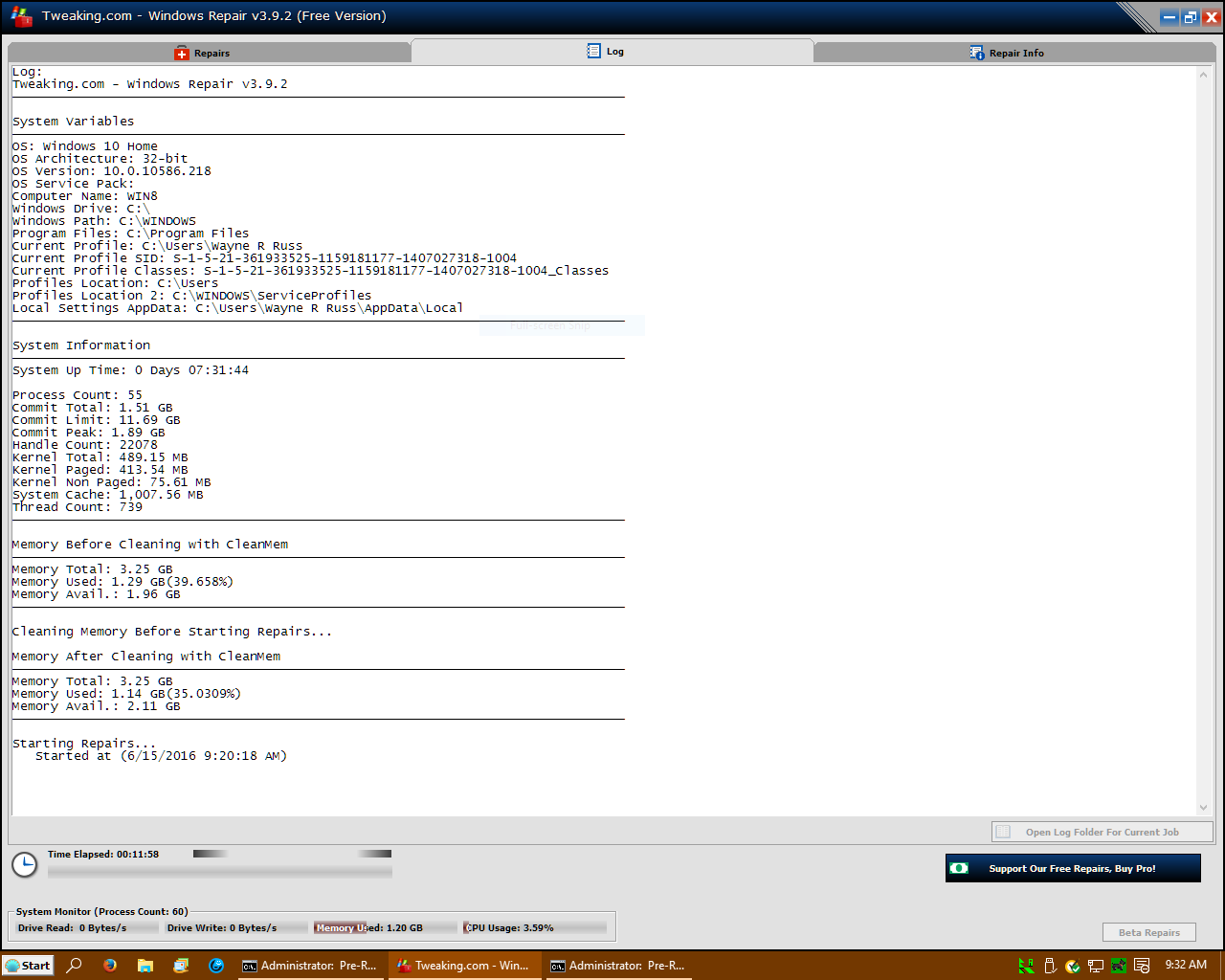Click Open Log Folder For Current Job

[1102, 832]
